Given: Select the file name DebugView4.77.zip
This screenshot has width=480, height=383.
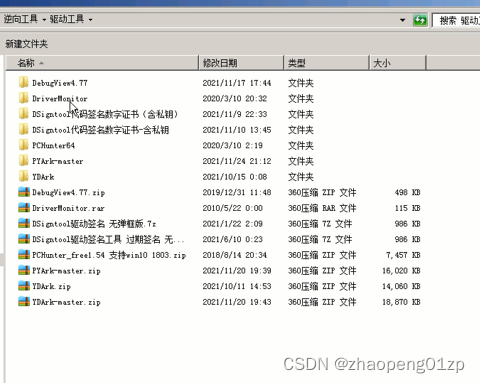Looking at the screenshot, I should (68, 193).
